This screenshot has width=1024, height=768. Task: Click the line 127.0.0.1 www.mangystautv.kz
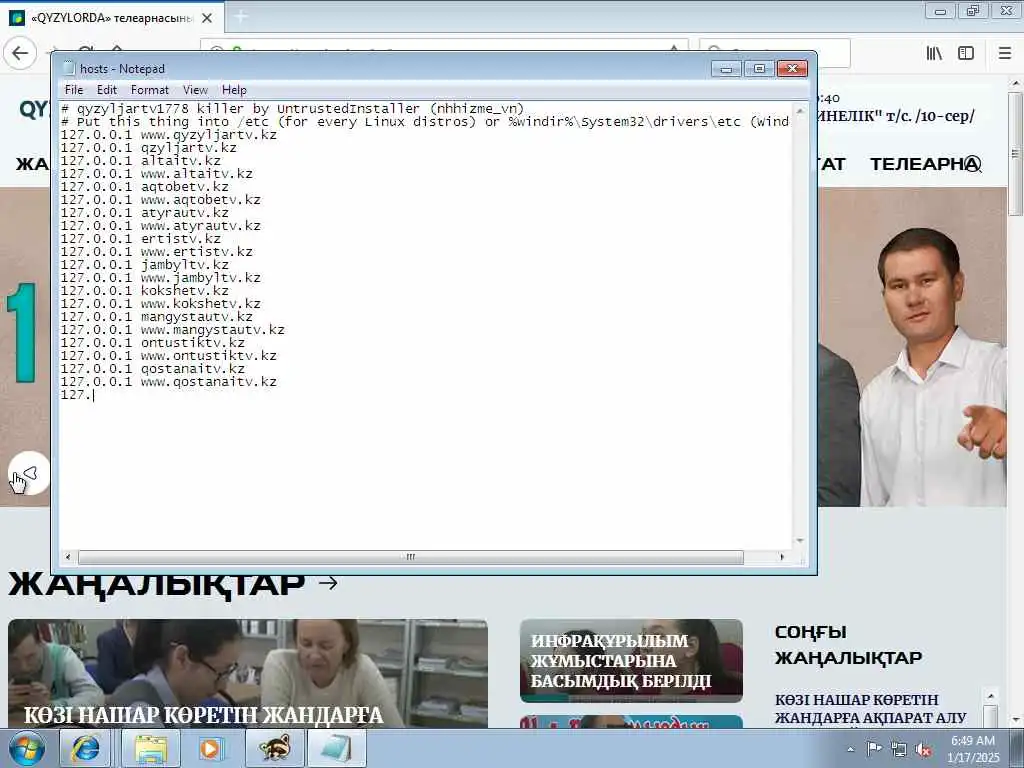(172, 330)
